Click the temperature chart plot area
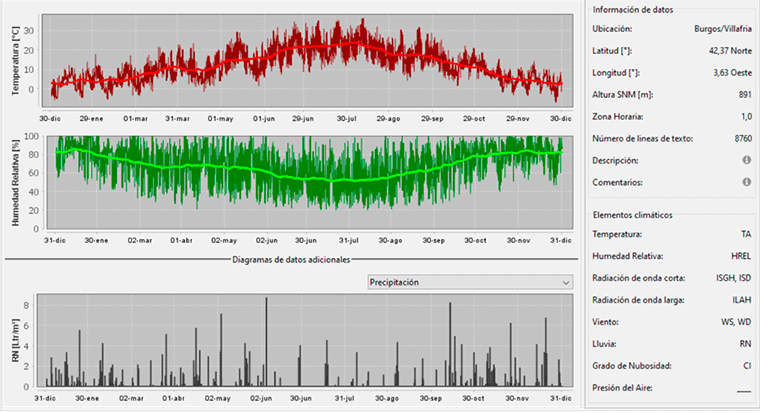This screenshot has width=760, height=413. [305, 60]
